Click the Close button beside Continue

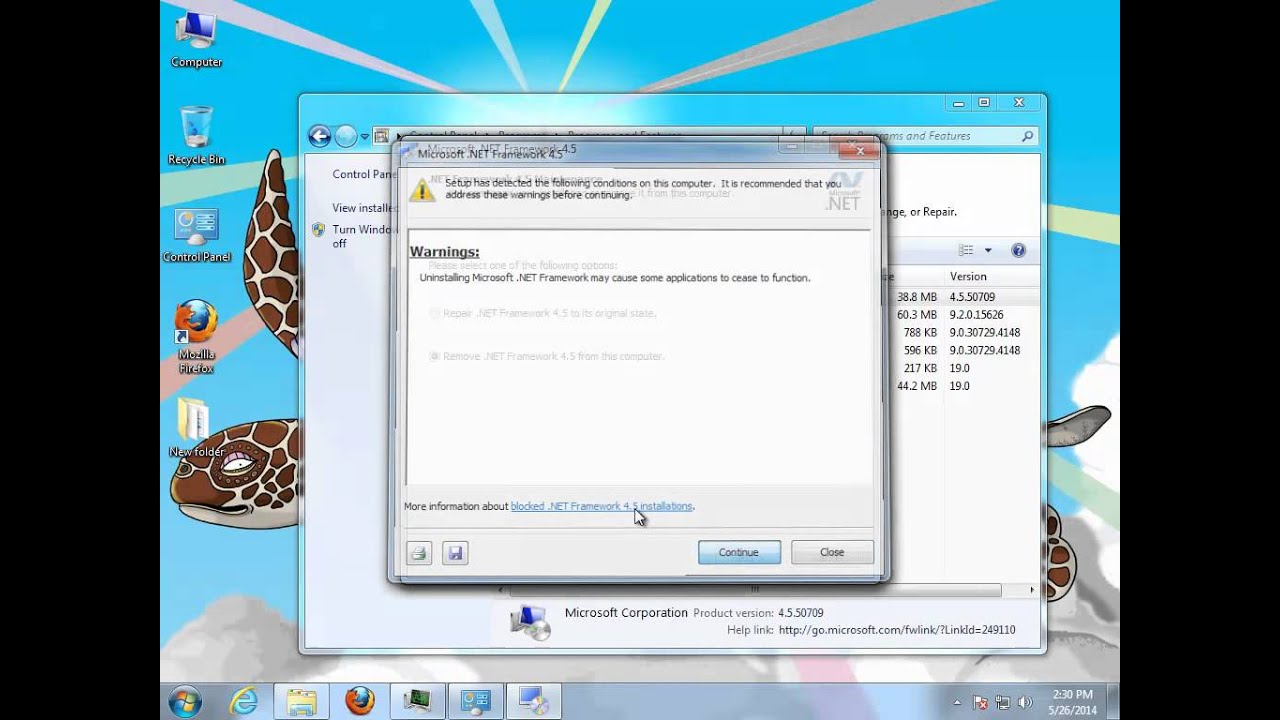pyautogui.click(x=832, y=552)
